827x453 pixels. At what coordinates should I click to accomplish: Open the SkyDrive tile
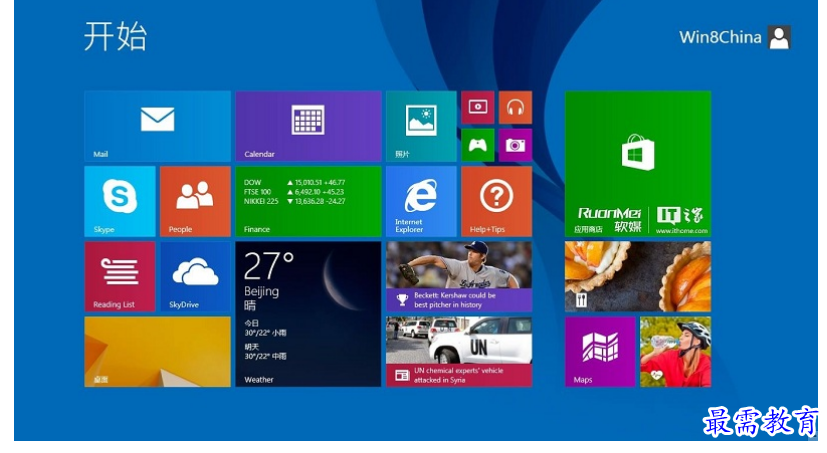[x=195, y=277]
